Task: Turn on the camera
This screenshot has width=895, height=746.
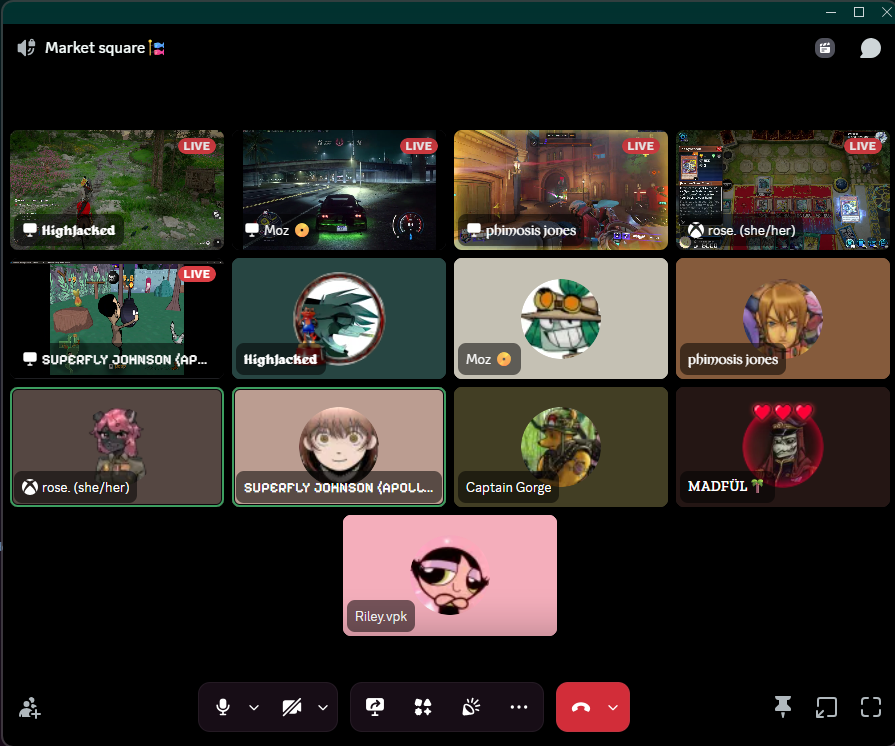Action: click(292, 707)
